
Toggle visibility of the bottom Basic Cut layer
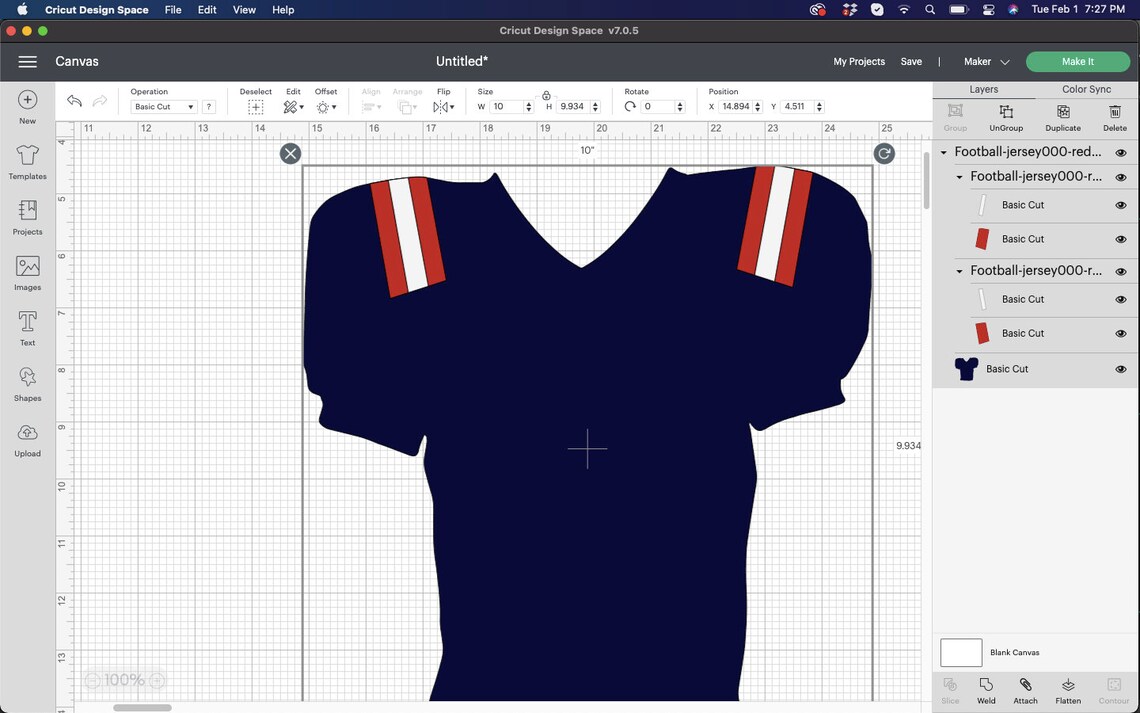pyautogui.click(x=1121, y=368)
